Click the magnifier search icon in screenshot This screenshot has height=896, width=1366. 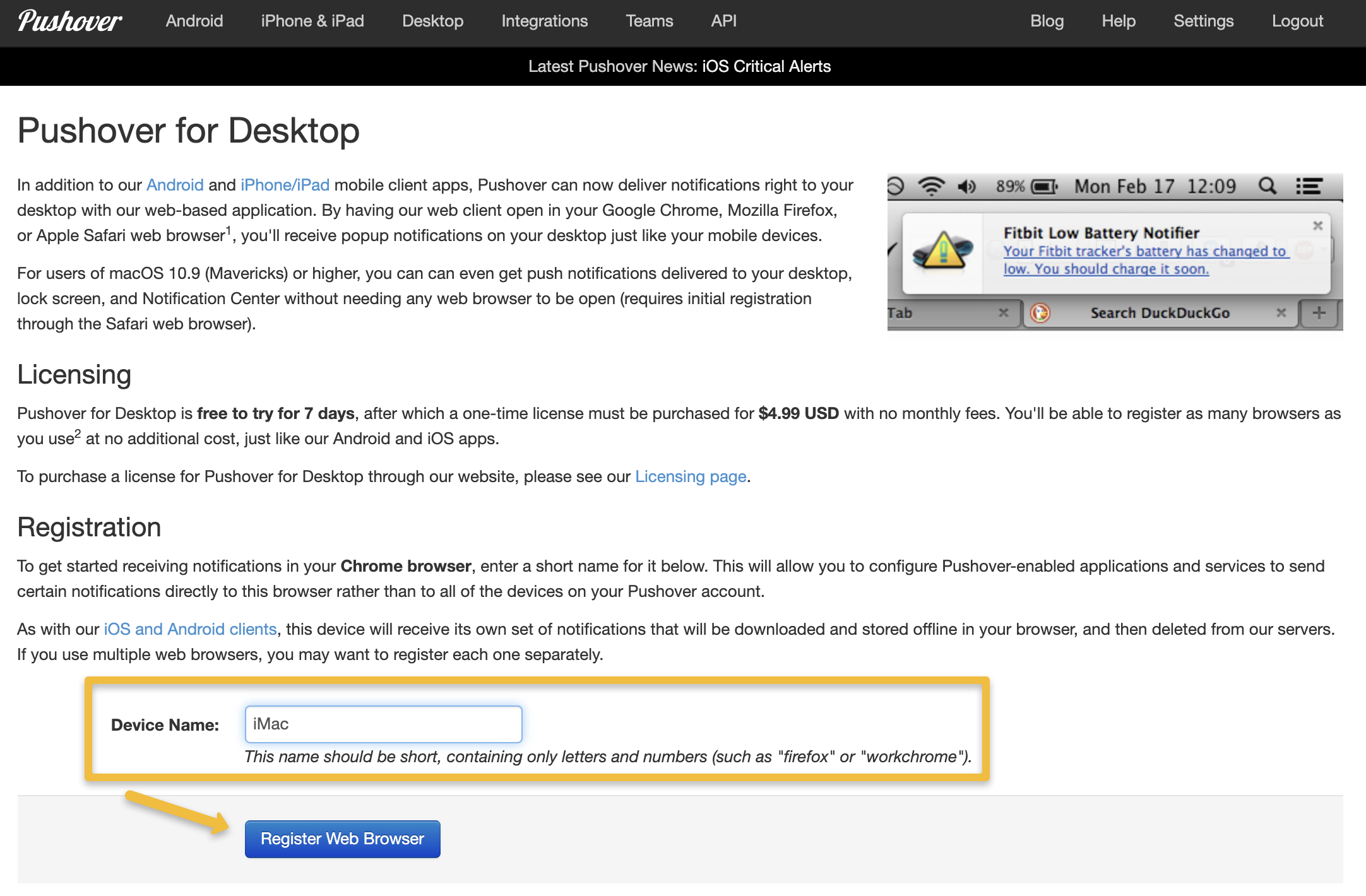click(x=1267, y=186)
